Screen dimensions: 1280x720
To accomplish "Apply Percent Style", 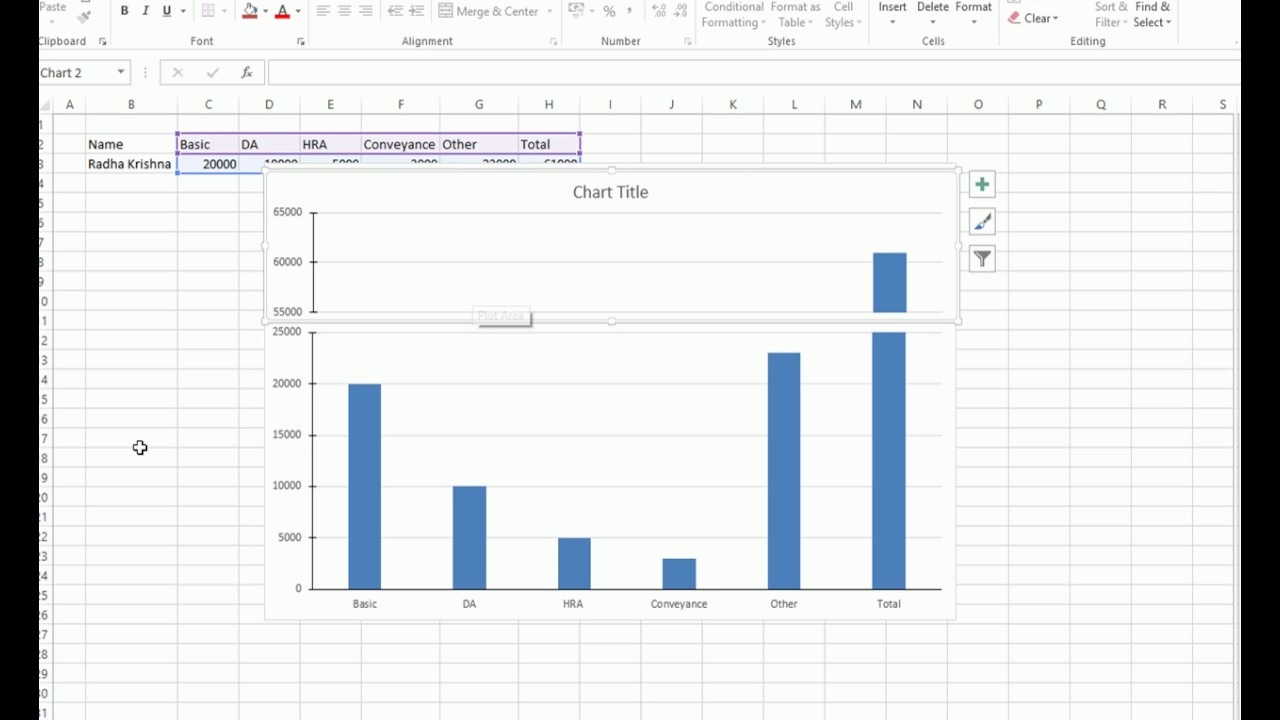I will click(609, 11).
